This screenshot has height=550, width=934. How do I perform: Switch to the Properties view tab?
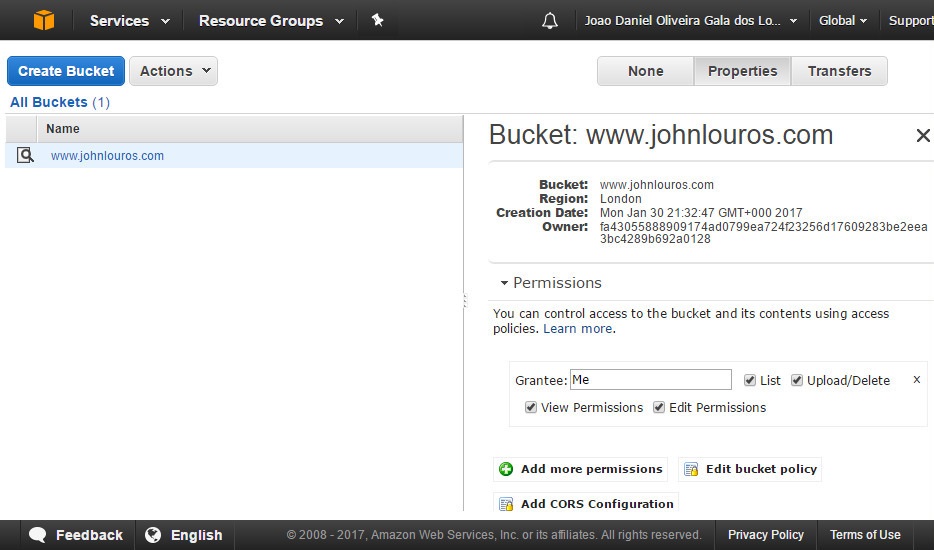pyautogui.click(x=742, y=71)
